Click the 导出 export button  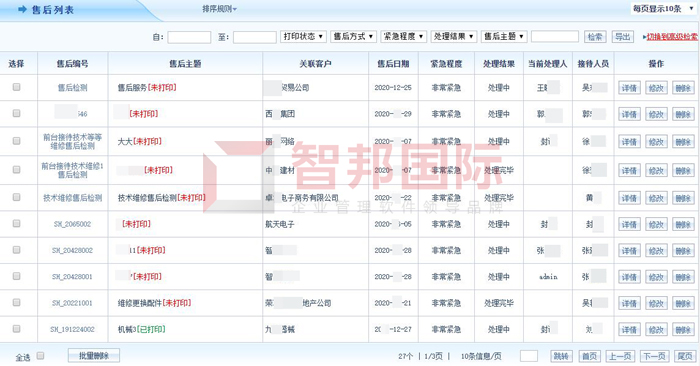(x=623, y=37)
